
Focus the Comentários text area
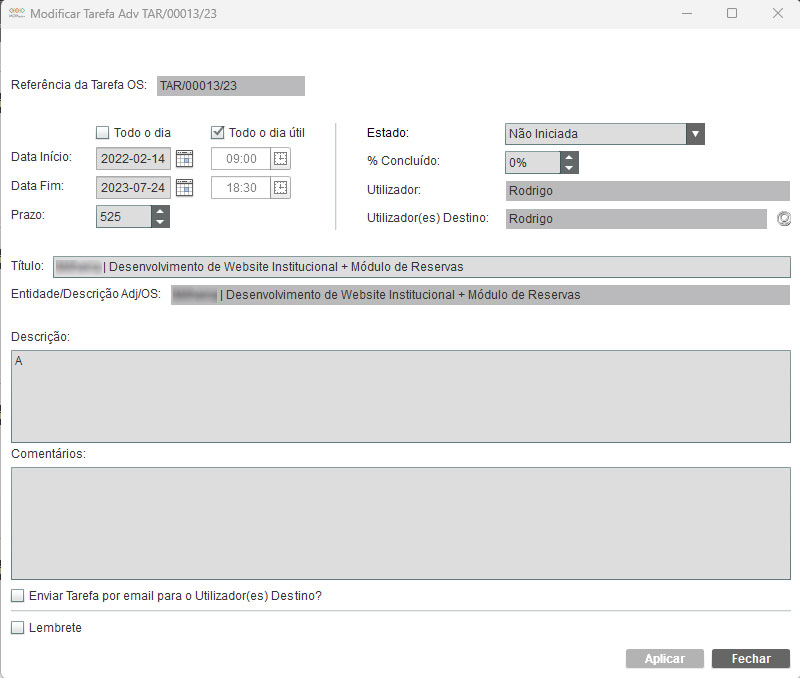click(x=400, y=523)
